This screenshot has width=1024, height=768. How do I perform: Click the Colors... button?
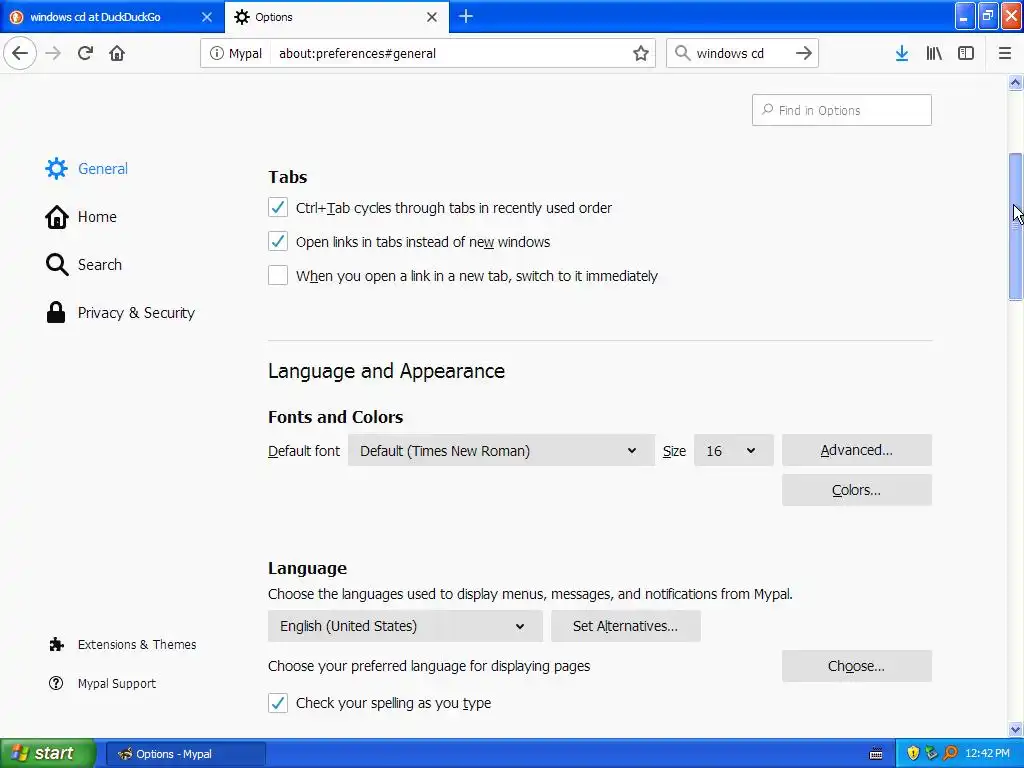(856, 490)
